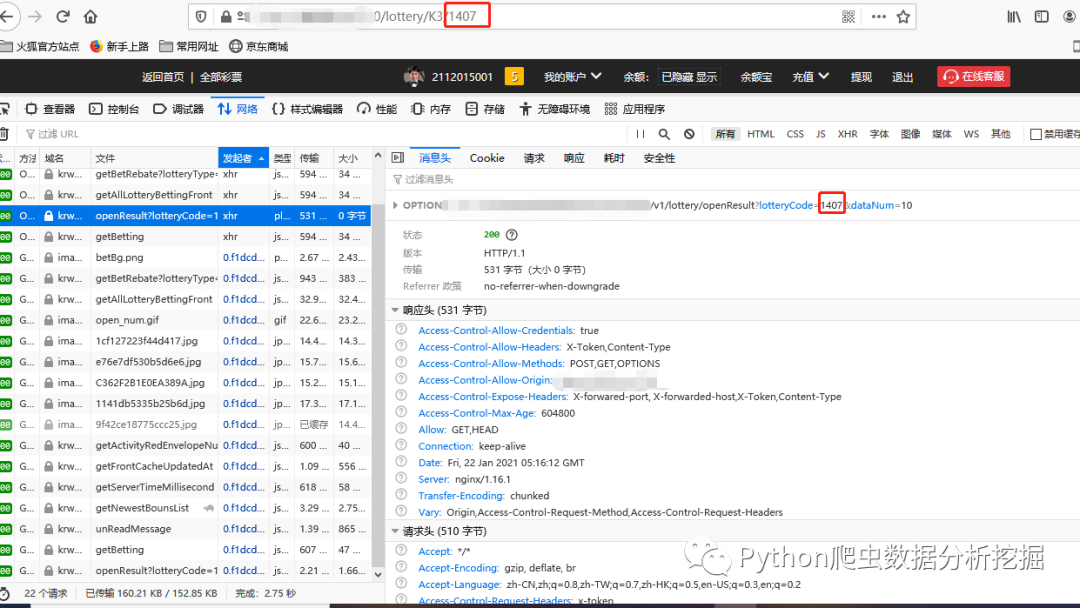Click the tracking protection shield icon
This screenshot has height=608, width=1080.
[201, 17]
